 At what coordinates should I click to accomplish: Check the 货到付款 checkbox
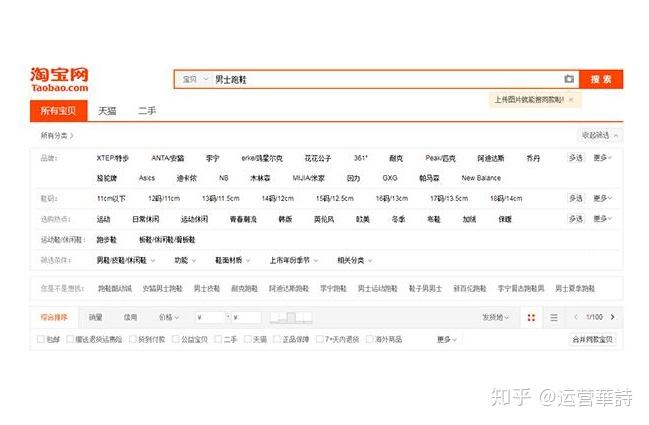click(133, 339)
